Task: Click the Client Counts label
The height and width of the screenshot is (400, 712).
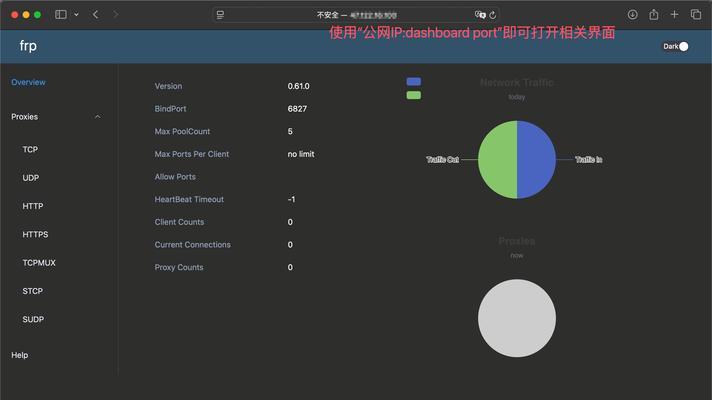Action: pyautogui.click(x=179, y=222)
